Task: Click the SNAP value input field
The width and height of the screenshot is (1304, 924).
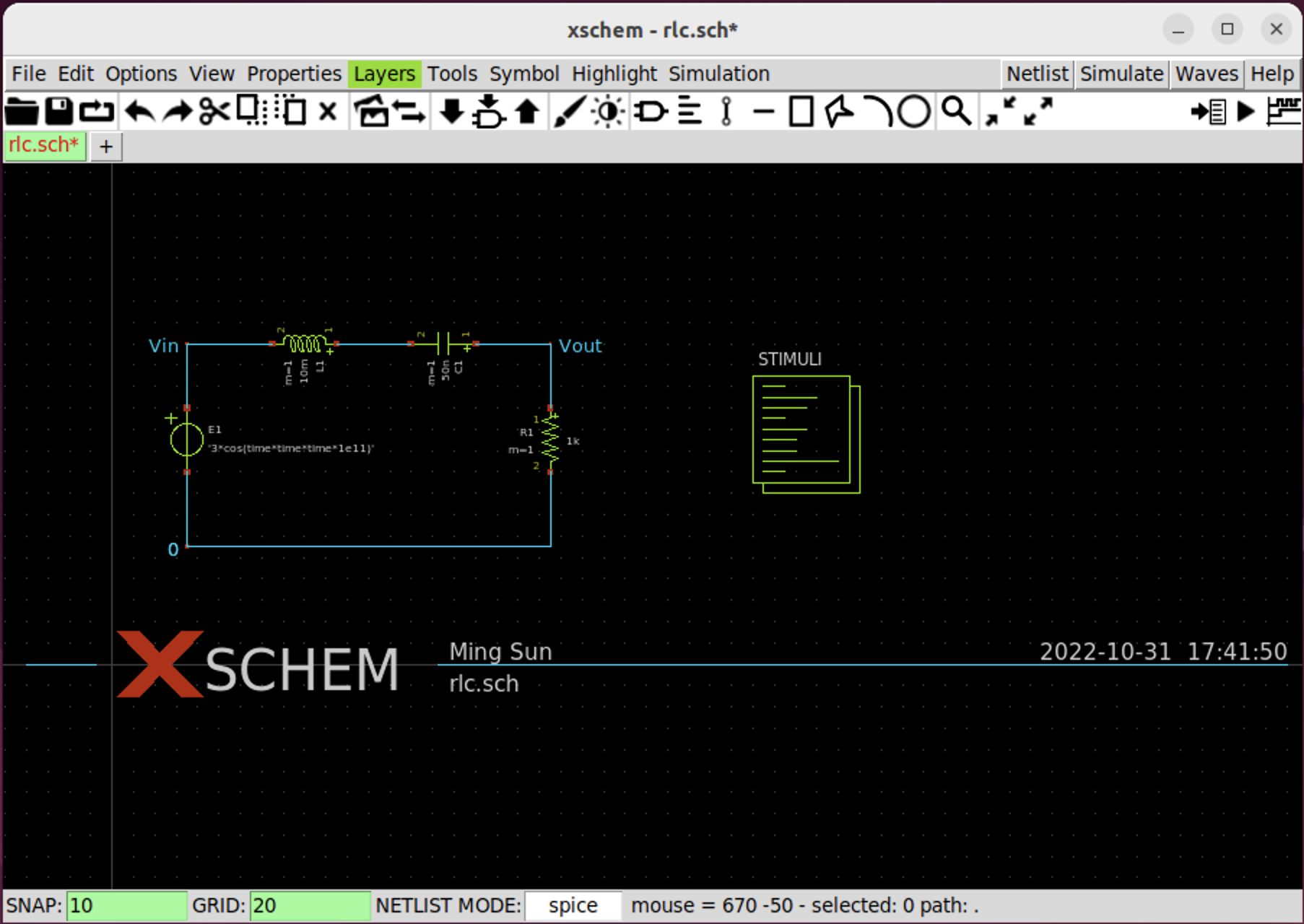Action: point(126,905)
